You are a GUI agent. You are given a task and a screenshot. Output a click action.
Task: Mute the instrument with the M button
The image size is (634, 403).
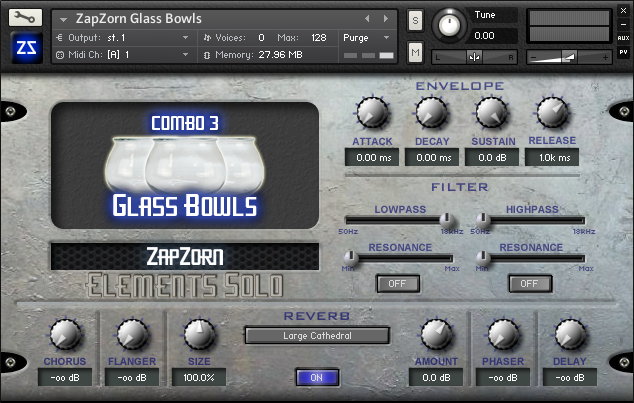pos(416,51)
